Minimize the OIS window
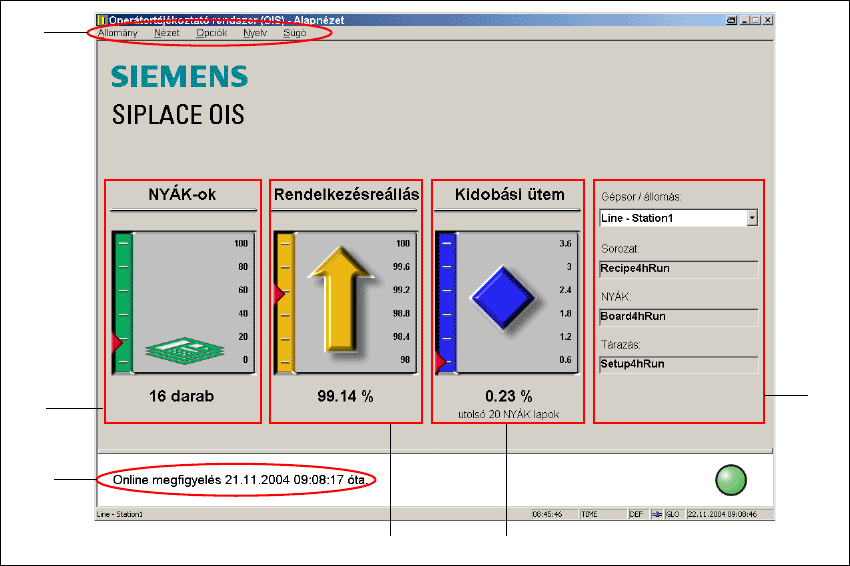Screen dimensions: 850x566 coord(746,20)
